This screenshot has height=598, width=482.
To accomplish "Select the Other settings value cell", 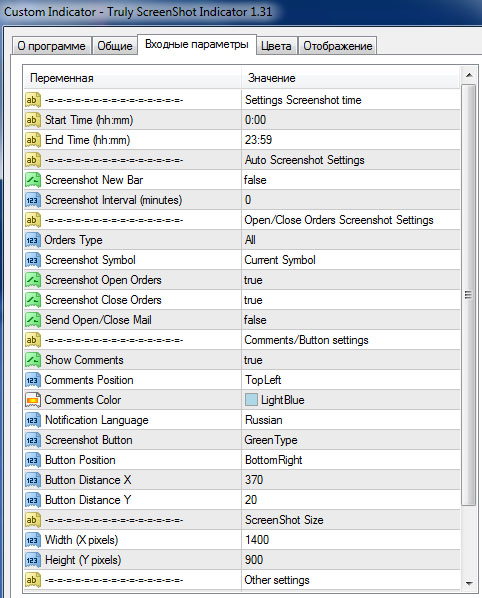I will pos(351,580).
